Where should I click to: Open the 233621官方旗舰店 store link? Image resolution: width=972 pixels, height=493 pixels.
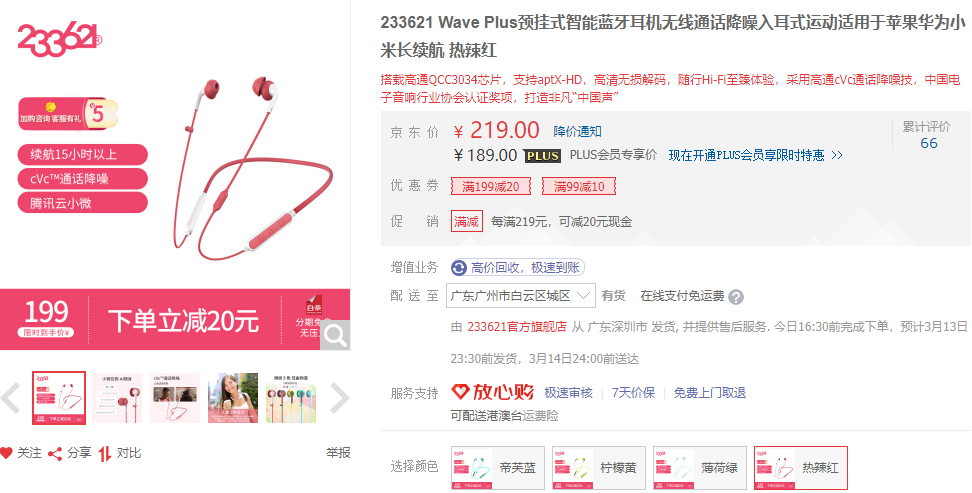pos(517,327)
